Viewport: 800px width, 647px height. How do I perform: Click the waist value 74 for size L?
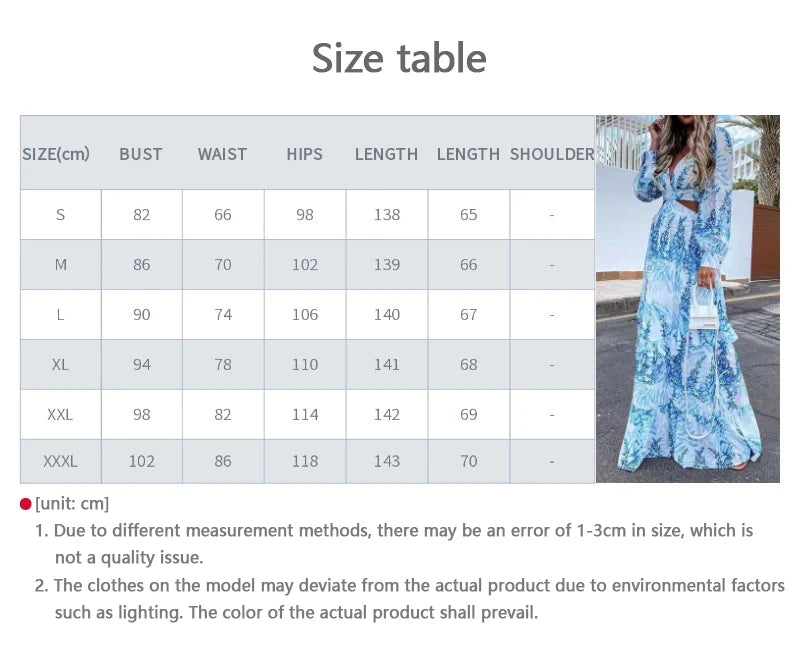[223, 315]
